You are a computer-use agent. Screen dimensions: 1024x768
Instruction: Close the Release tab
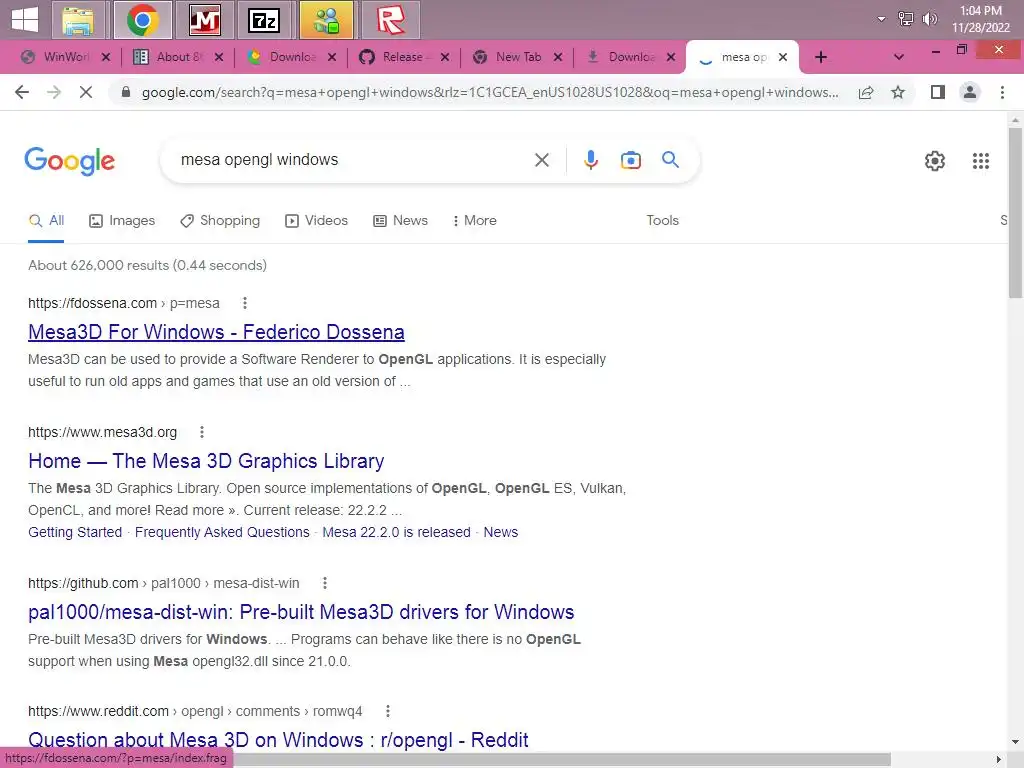tap(445, 57)
